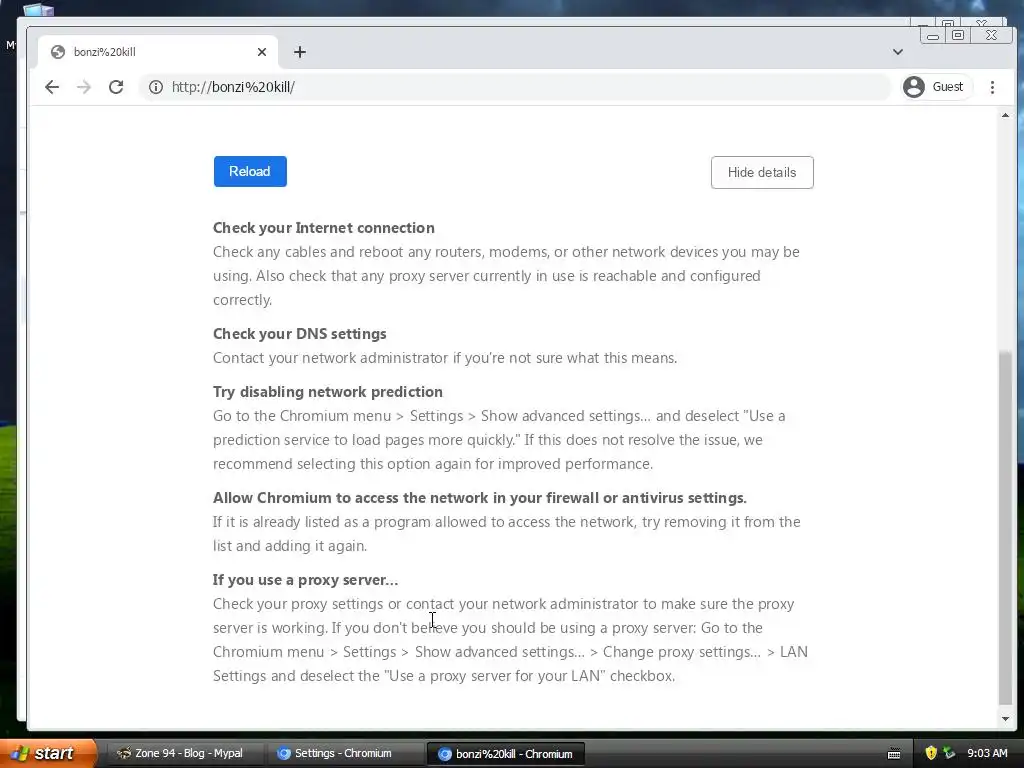The width and height of the screenshot is (1024, 768).
Task: Select bonzi%20kill - Chromium taskbar item
Action: pos(505,754)
